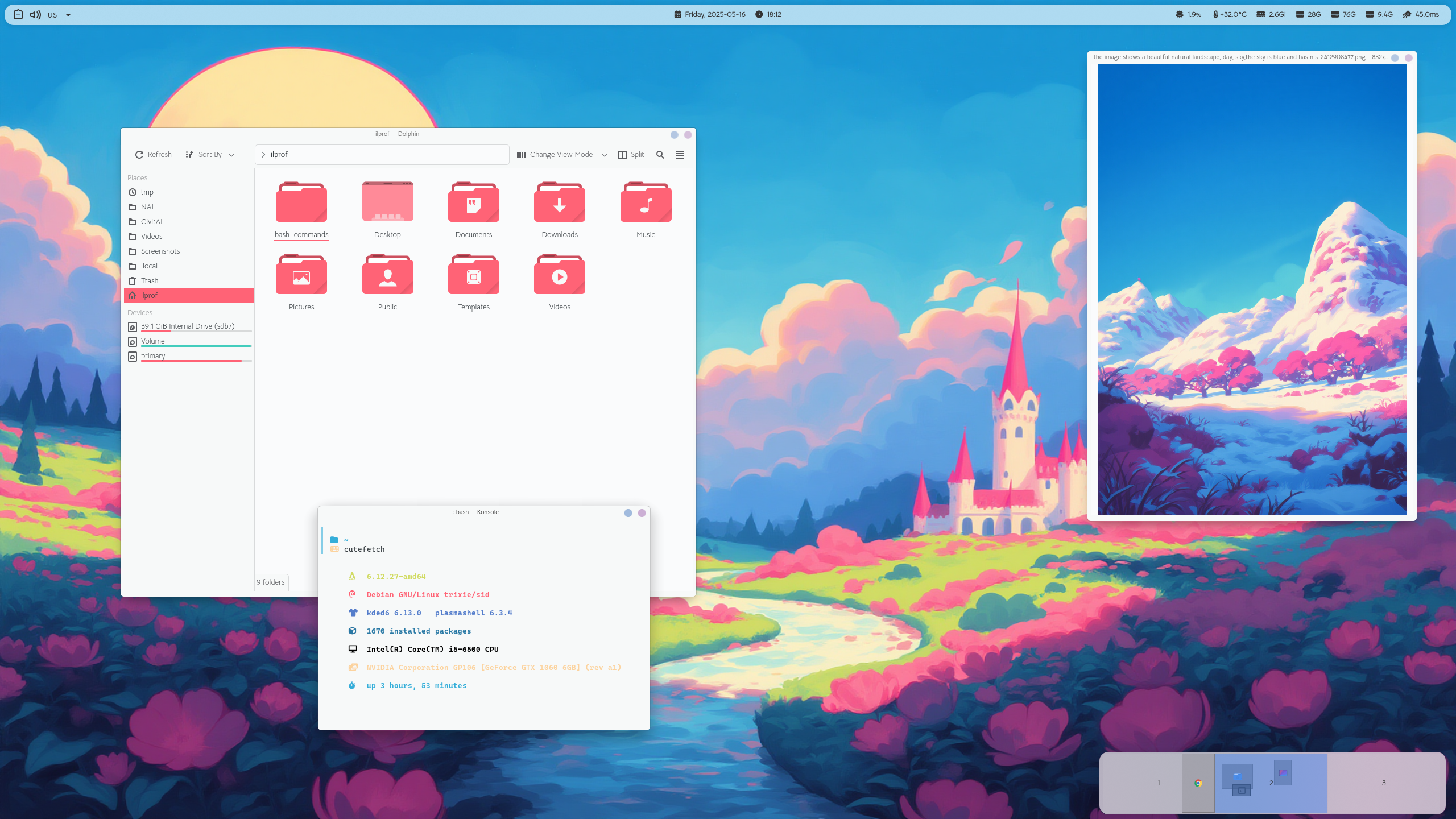Open the Dolphin hamburger menu
The image size is (1456, 819).
(680, 155)
